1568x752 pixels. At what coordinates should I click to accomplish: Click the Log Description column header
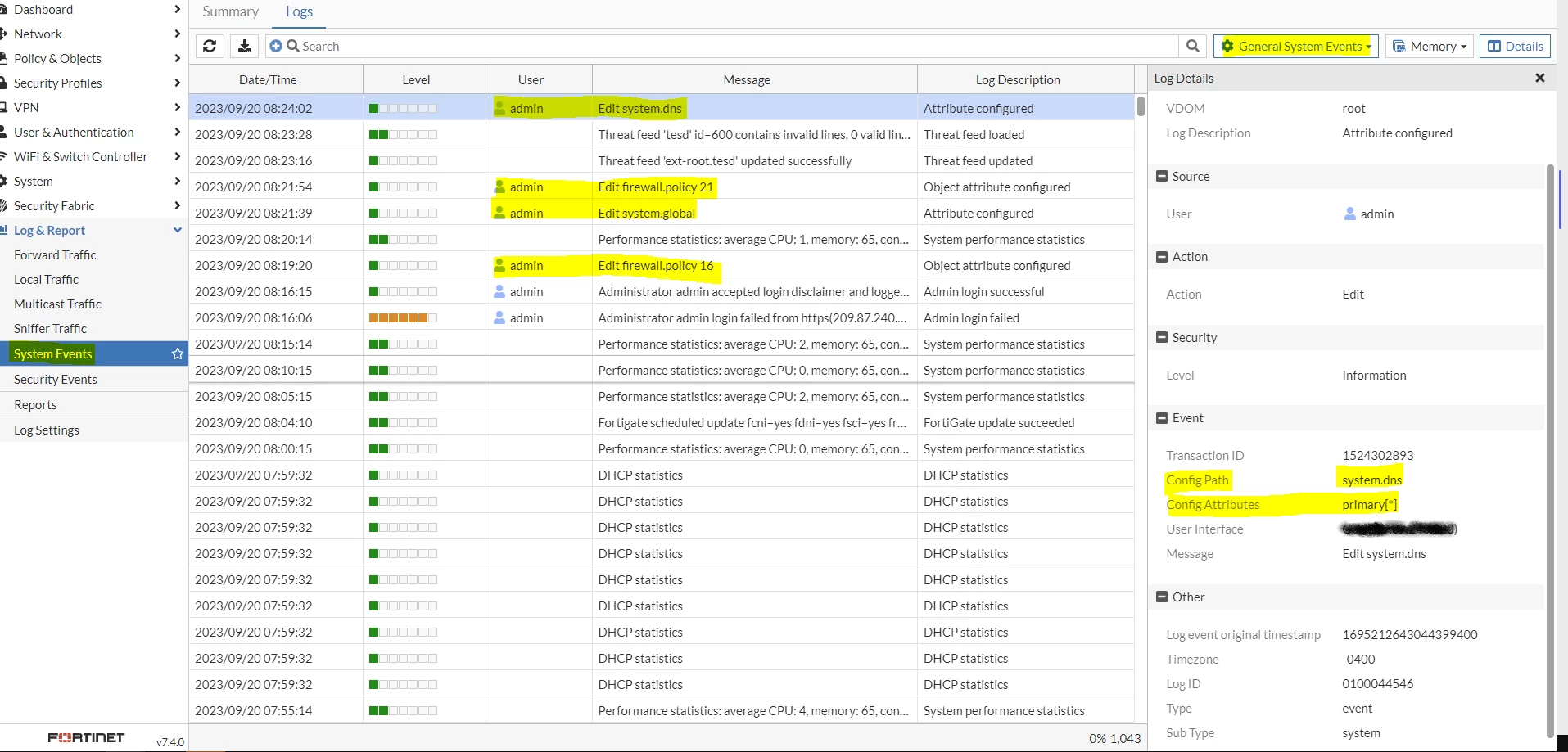coord(1018,79)
